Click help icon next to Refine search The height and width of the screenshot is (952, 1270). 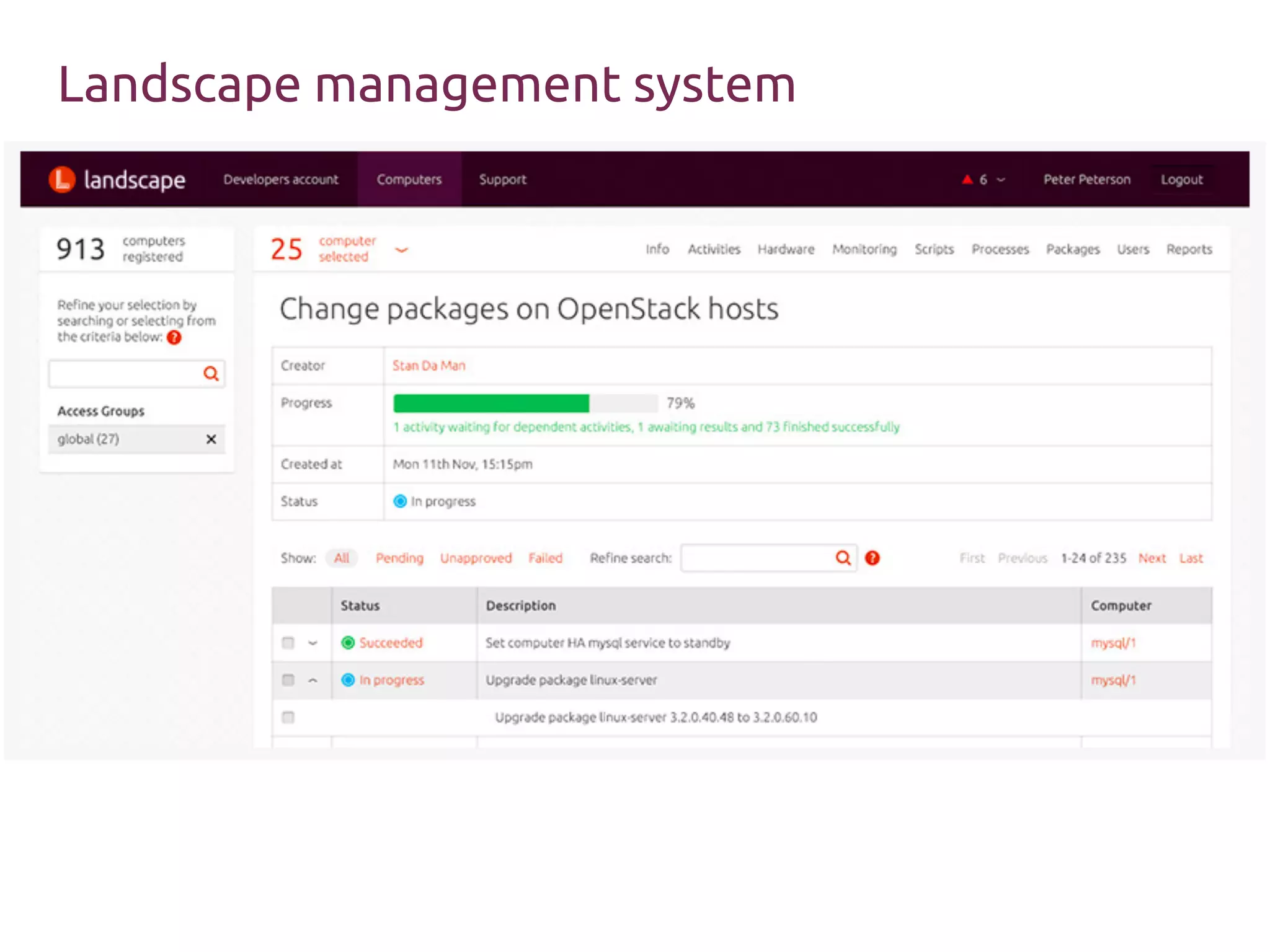pyautogui.click(x=873, y=558)
